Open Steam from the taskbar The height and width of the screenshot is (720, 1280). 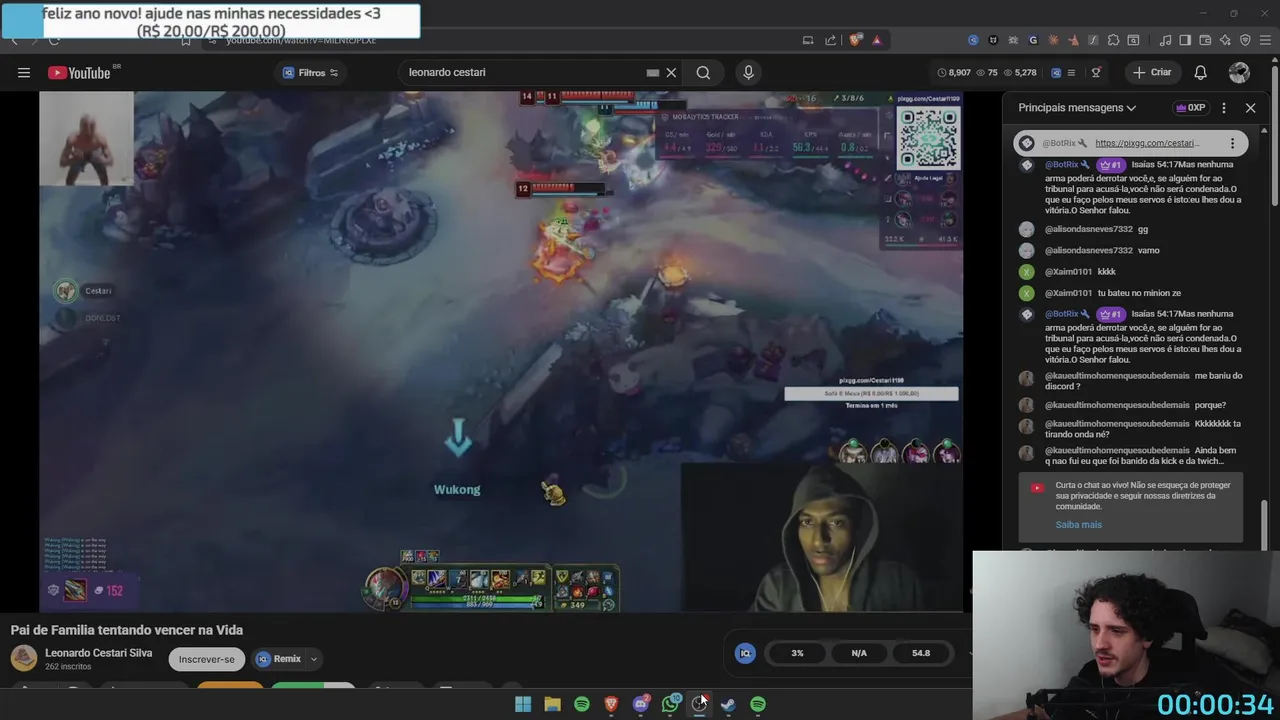[728, 704]
